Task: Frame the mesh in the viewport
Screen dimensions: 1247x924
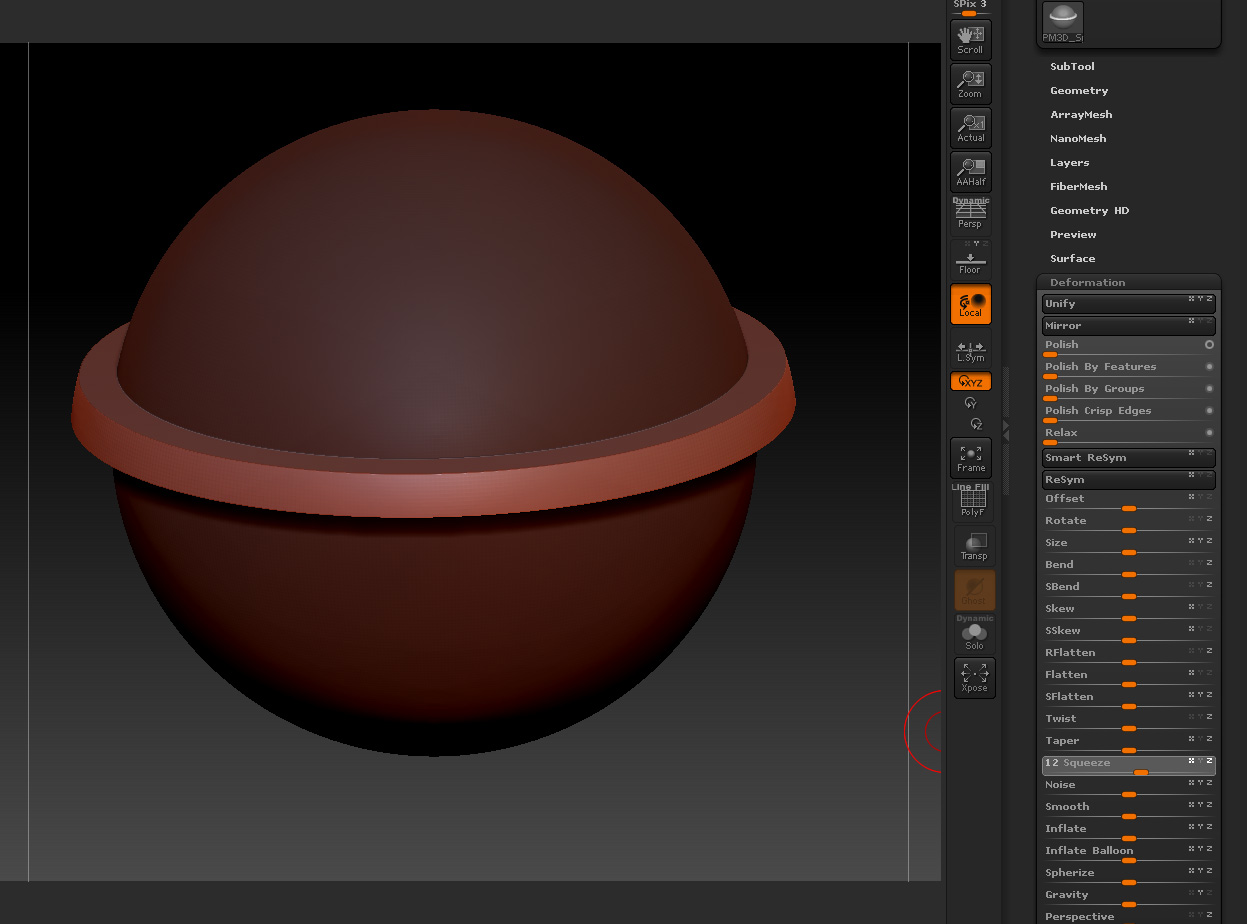Action: click(x=970, y=458)
